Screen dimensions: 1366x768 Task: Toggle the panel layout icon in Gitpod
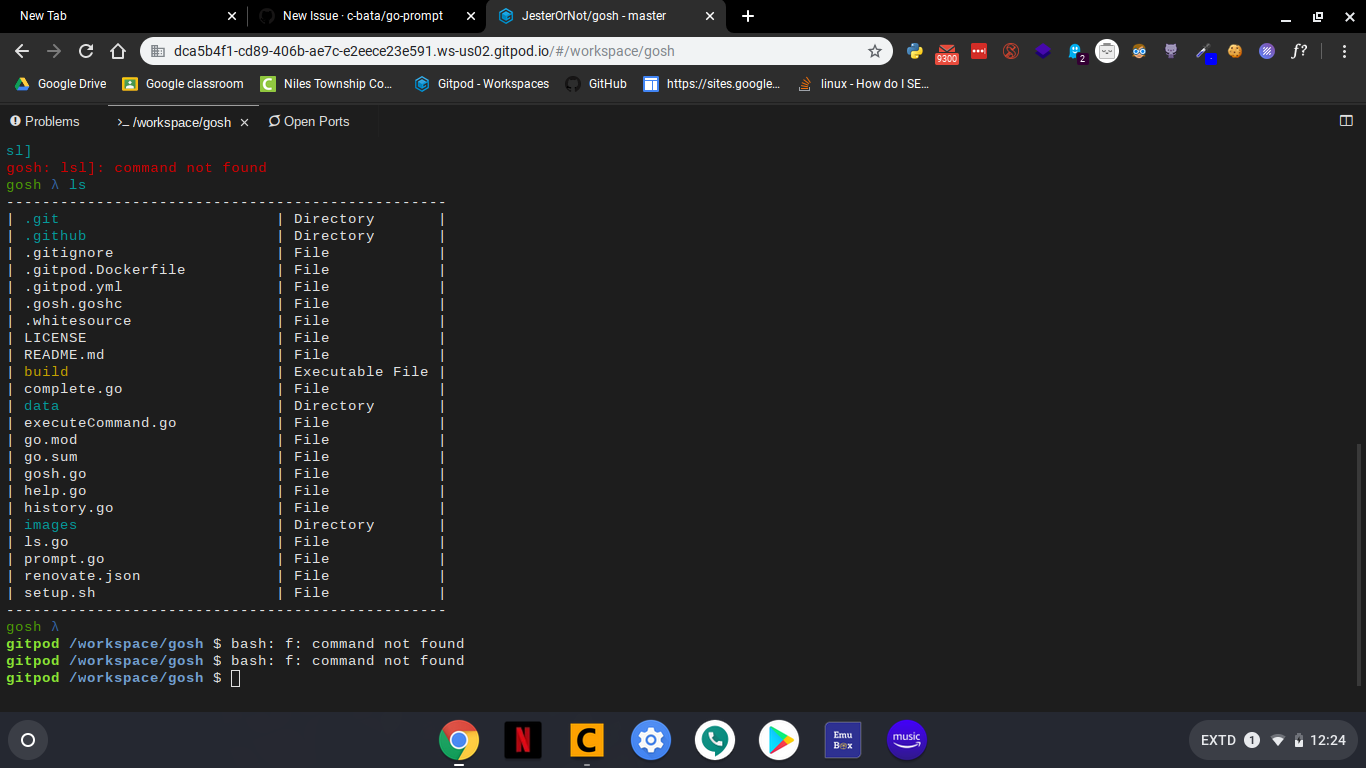[x=1346, y=121]
